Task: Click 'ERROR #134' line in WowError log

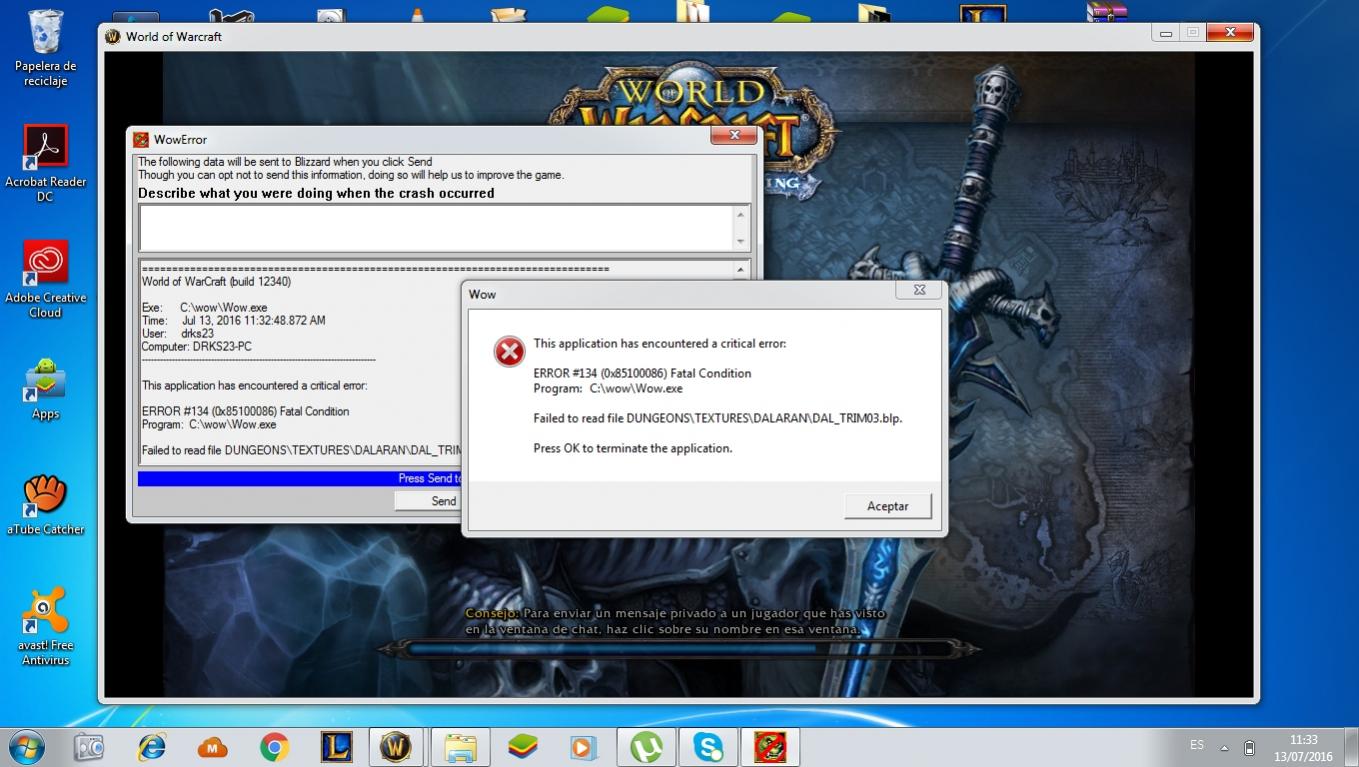Action: 245,412
